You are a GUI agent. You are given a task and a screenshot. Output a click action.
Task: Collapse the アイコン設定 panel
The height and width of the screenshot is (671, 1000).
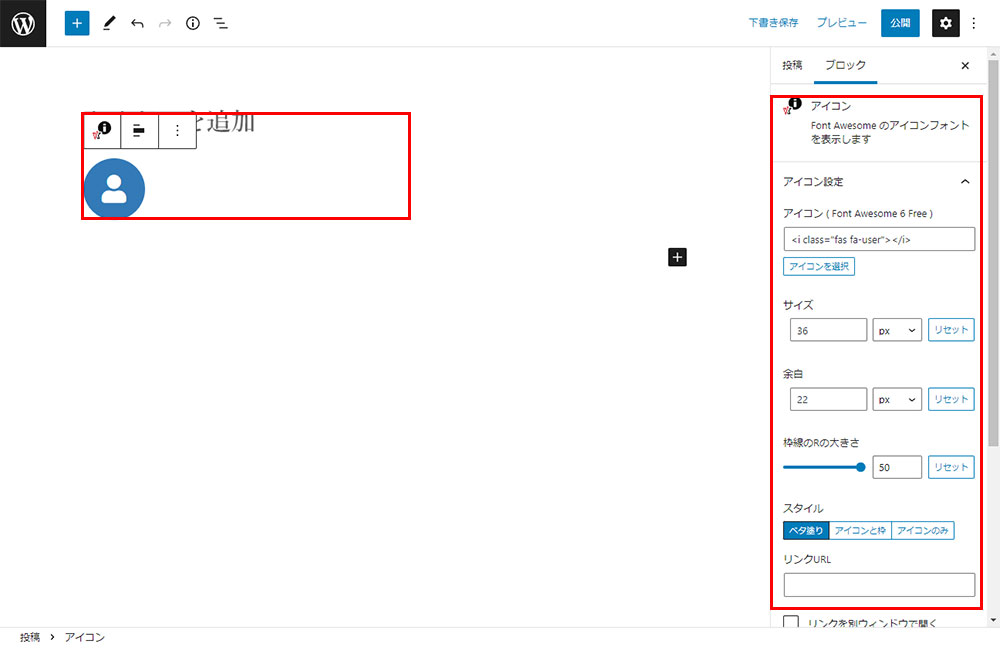tap(965, 182)
